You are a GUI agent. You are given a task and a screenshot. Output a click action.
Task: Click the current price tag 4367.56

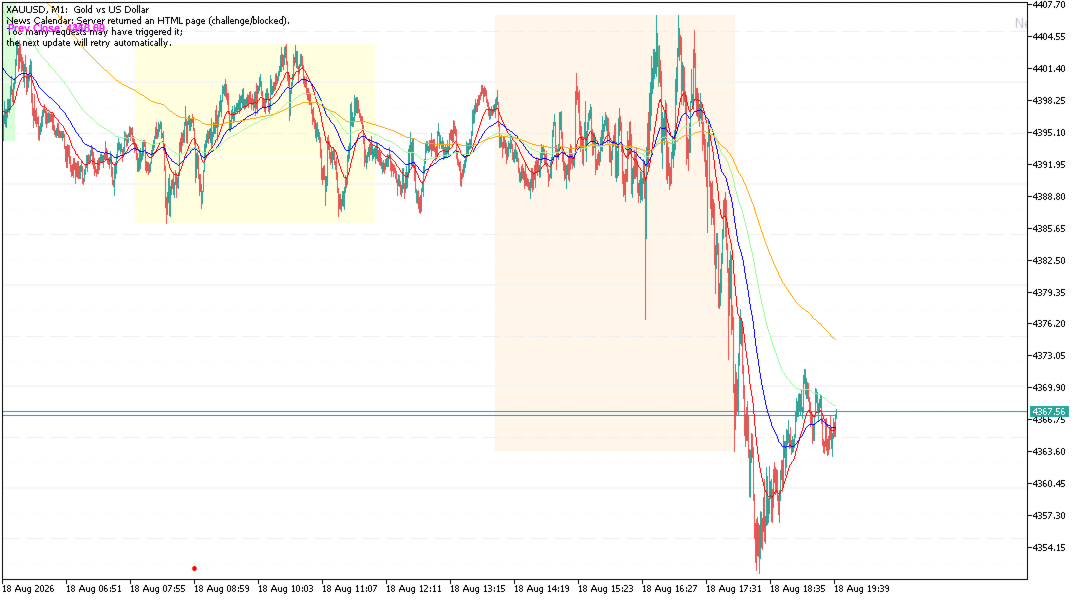tap(1048, 411)
